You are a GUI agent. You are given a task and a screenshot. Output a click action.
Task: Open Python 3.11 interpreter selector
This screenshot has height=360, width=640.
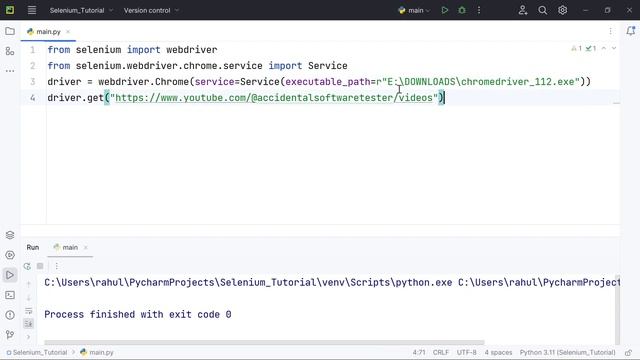tap(567, 352)
